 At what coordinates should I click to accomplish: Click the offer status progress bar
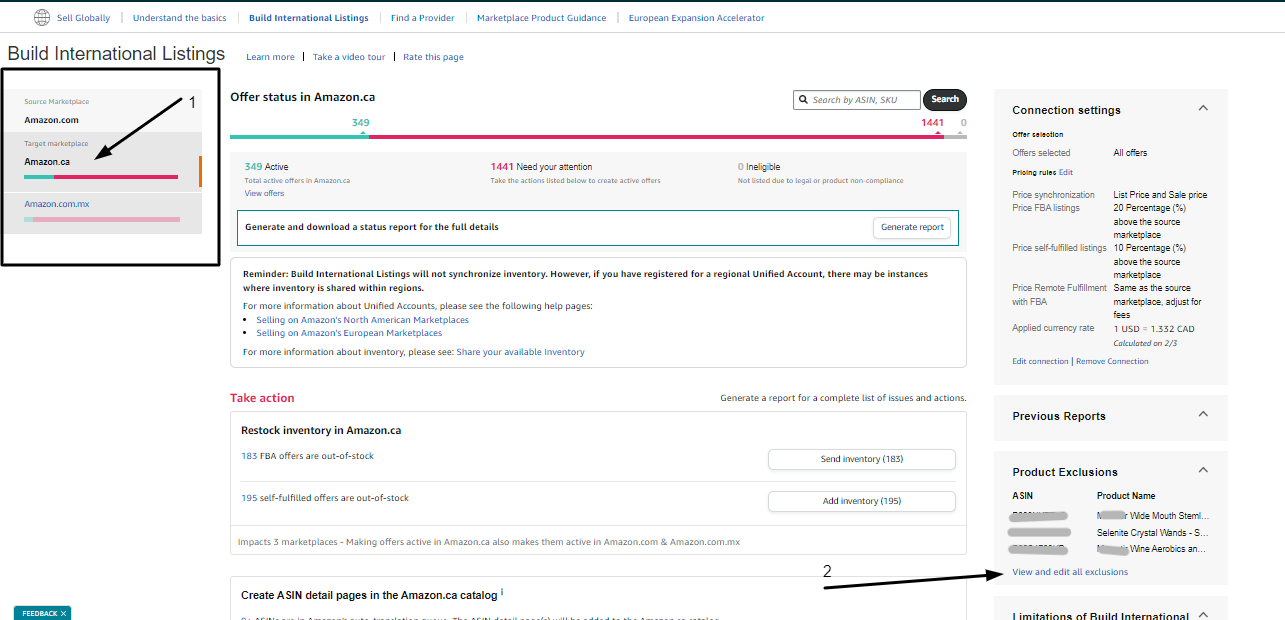(598, 136)
